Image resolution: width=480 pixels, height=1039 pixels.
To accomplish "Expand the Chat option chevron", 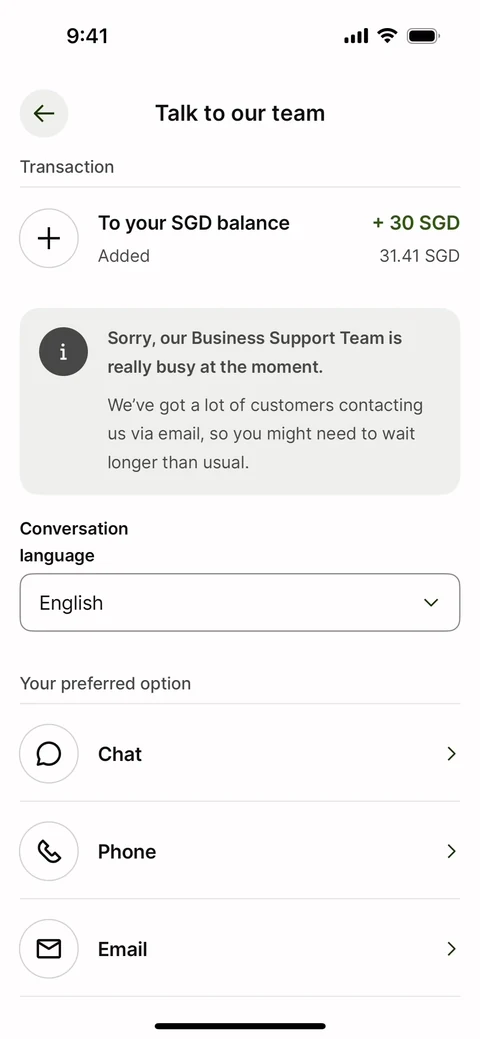I will [451, 753].
